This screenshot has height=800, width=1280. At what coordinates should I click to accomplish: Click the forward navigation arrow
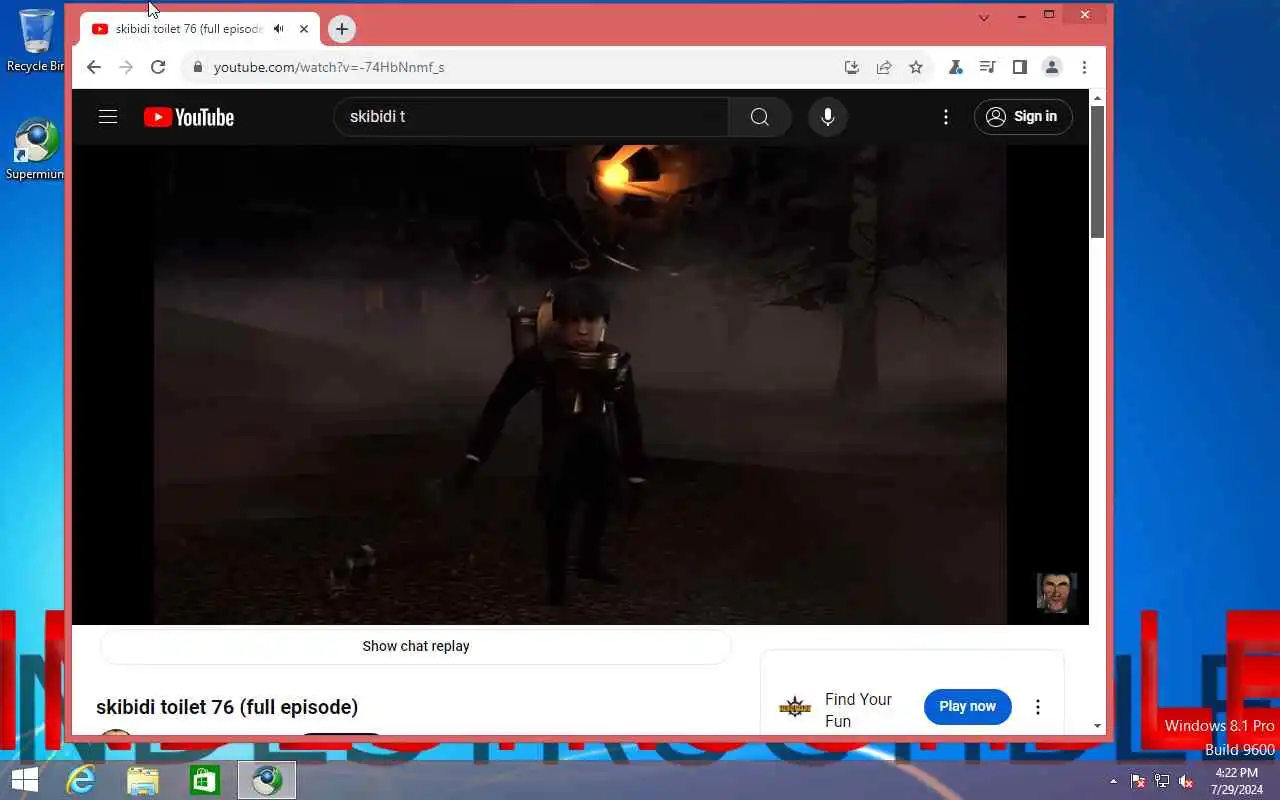coord(126,67)
